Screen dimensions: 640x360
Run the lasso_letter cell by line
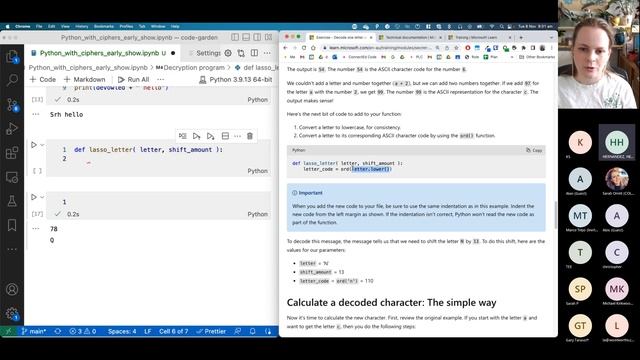tap(182, 136)
